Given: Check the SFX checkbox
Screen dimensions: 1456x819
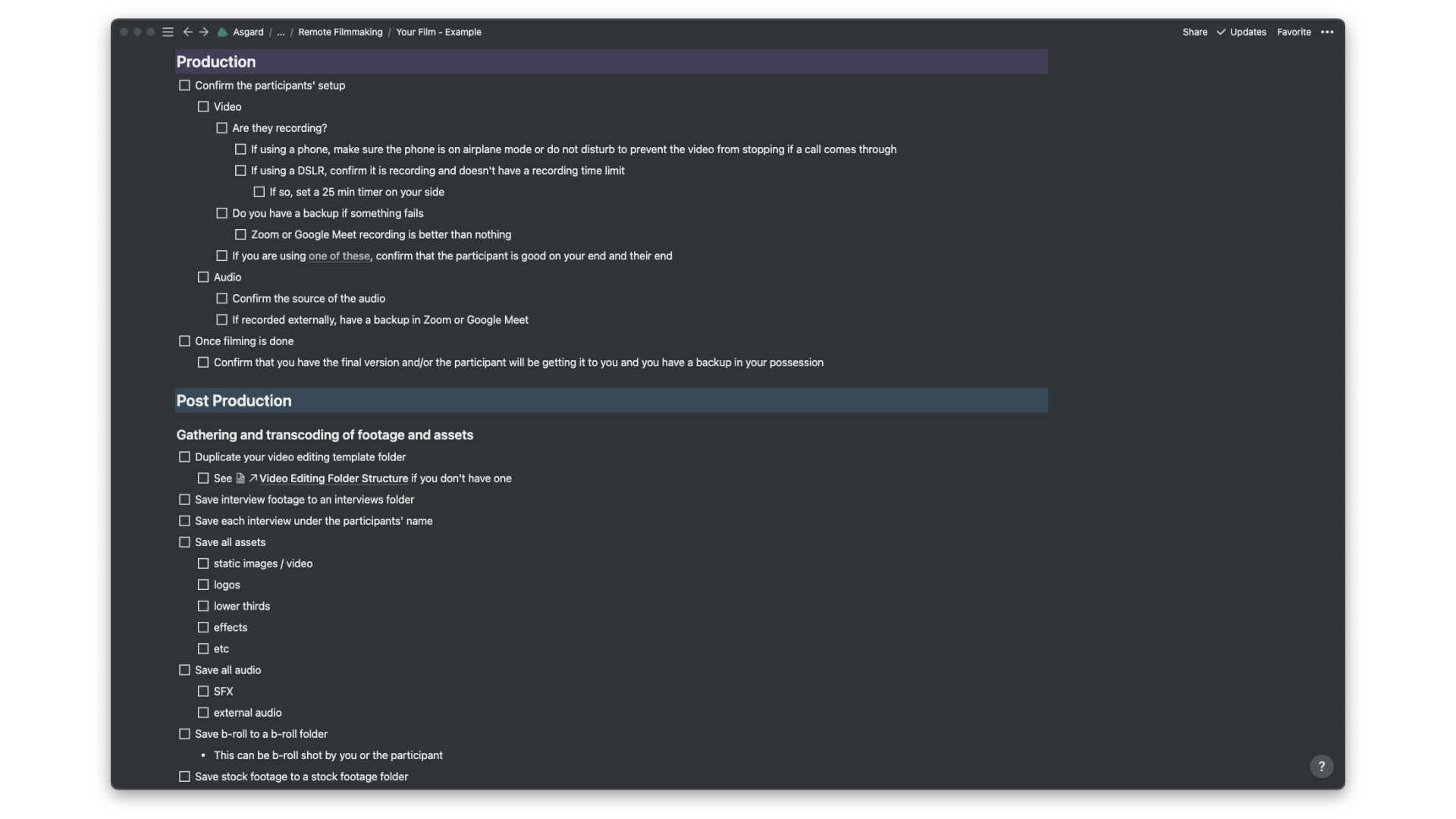Looking at the screenshot, I should click(202, 691).
